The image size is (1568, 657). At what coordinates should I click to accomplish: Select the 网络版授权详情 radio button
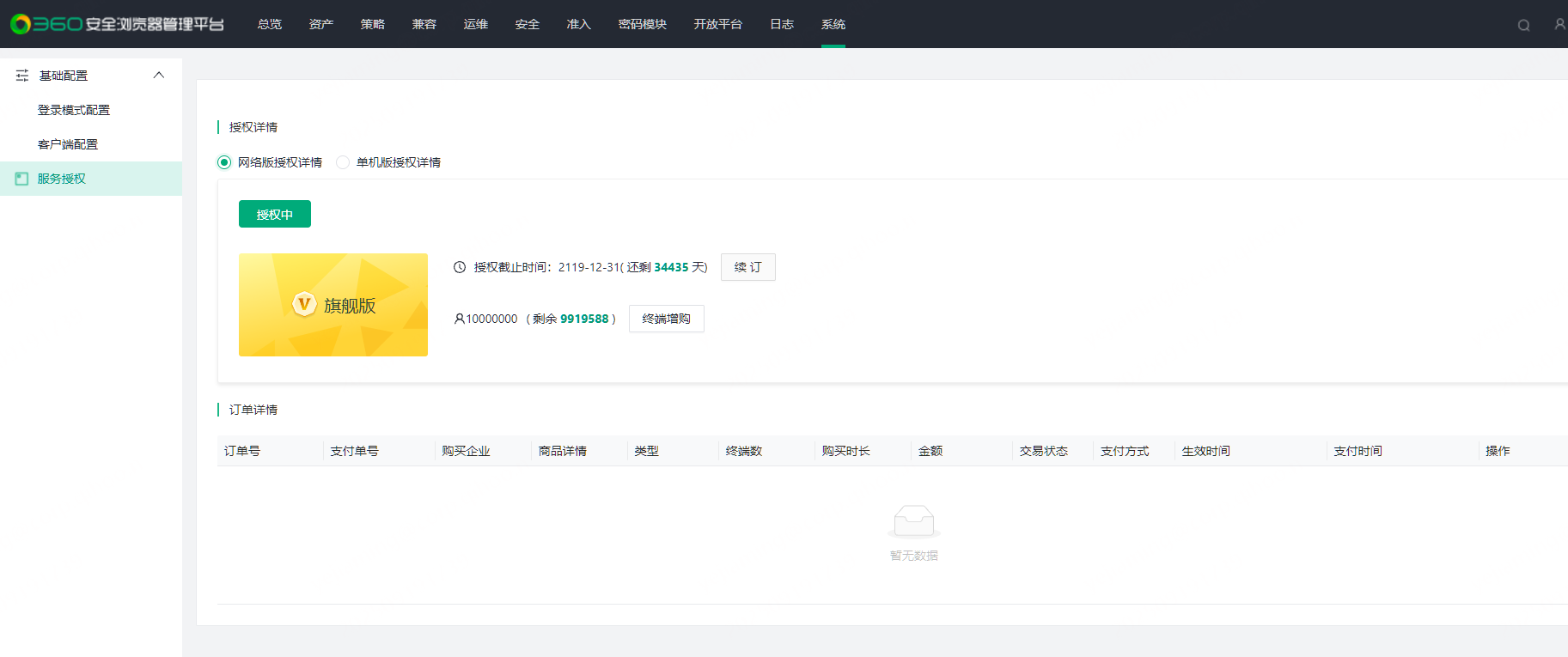pyautogui.click(x=224, y=162)
